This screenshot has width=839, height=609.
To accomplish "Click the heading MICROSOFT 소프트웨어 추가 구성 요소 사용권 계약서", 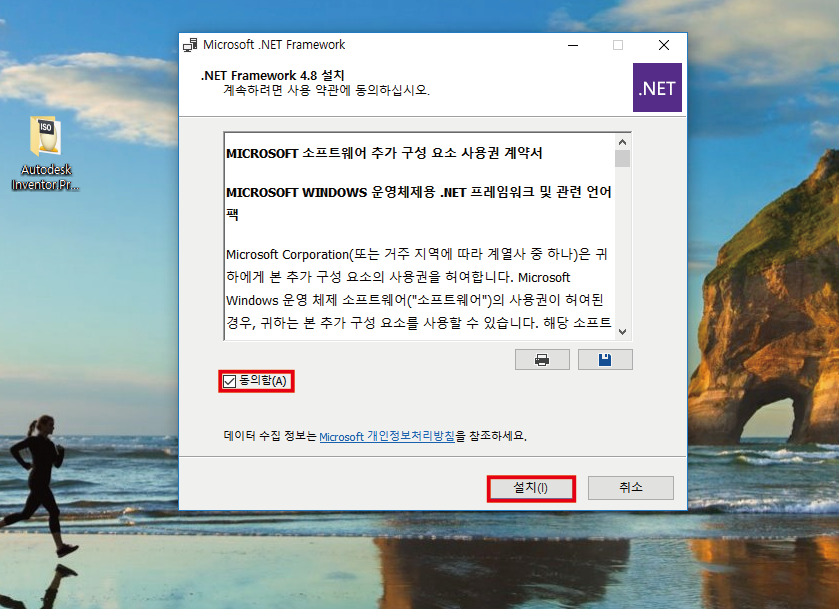I will pyautogui.click(x=384, y=154).
